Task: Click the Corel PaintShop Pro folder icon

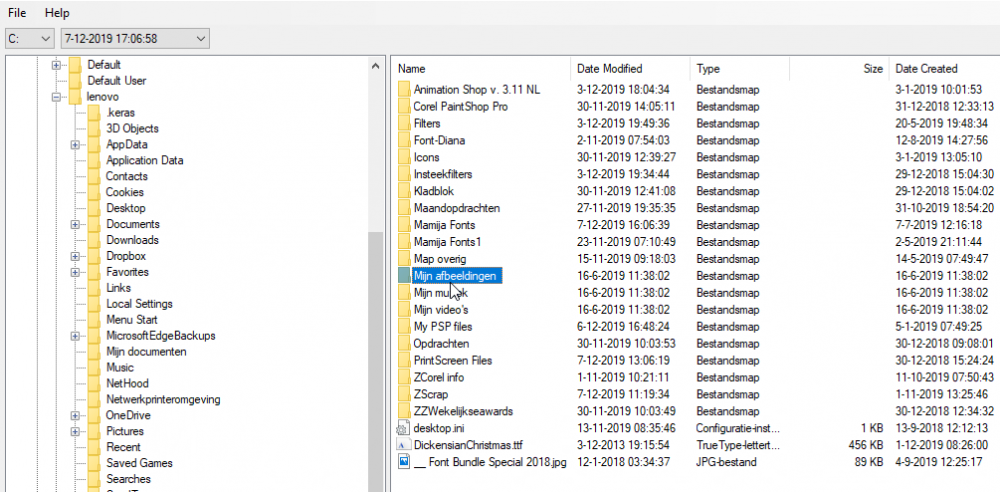Action: pyautogui.click(x=404, y=107)
